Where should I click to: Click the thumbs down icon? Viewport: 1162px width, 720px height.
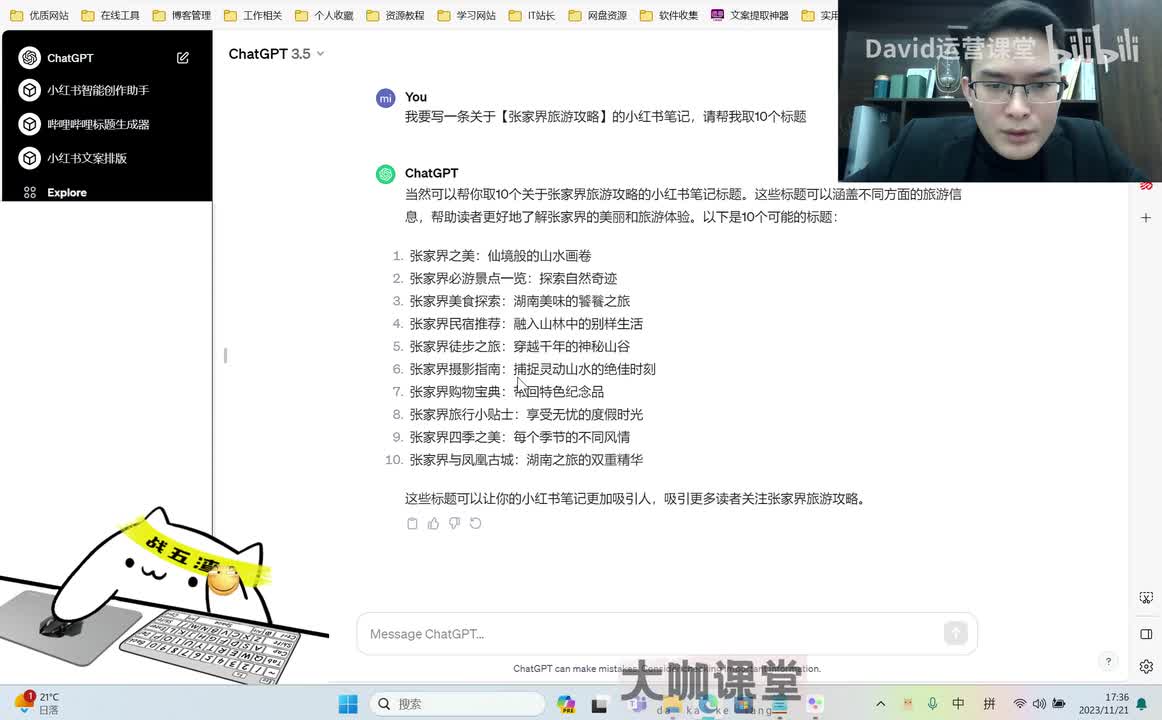coord(454,523)
